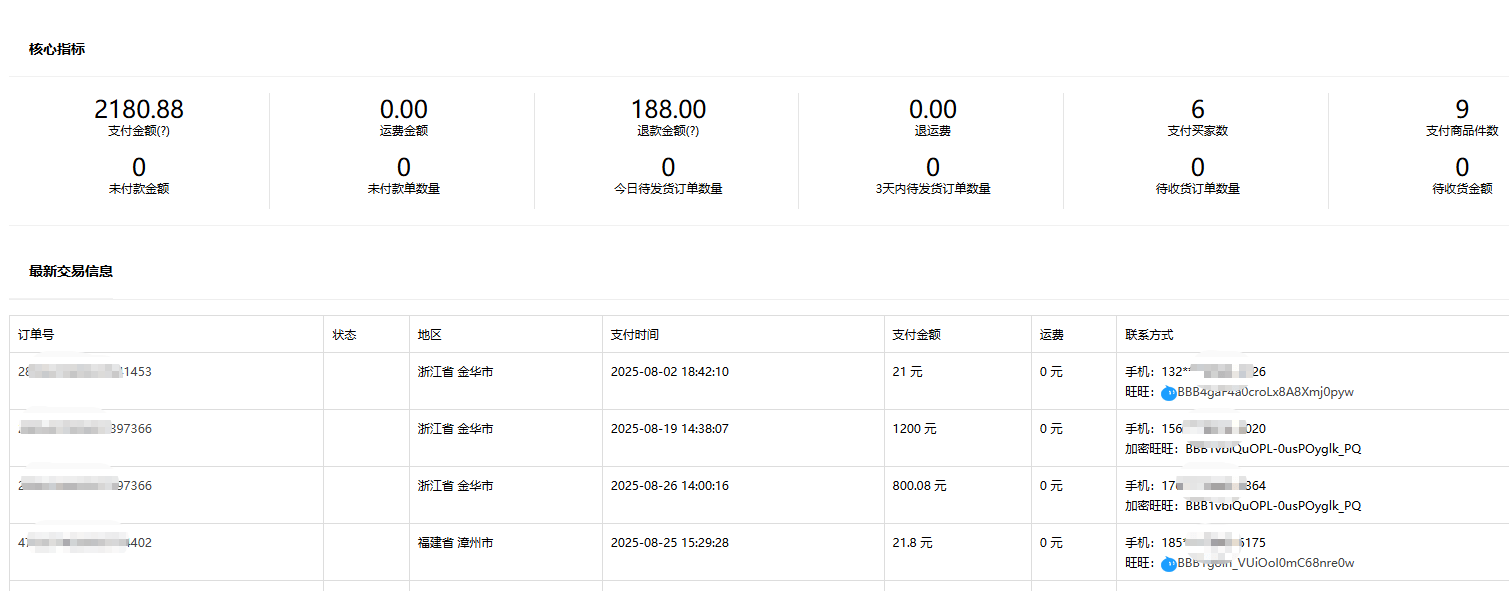Select the 运费 column header
Viewport: 1509px width, 591px height.
pyautogui.click(x=1051, y=335)
